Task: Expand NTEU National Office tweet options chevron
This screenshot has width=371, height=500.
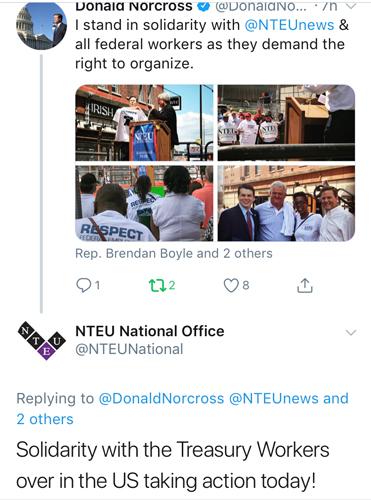Action: [351, 332]
